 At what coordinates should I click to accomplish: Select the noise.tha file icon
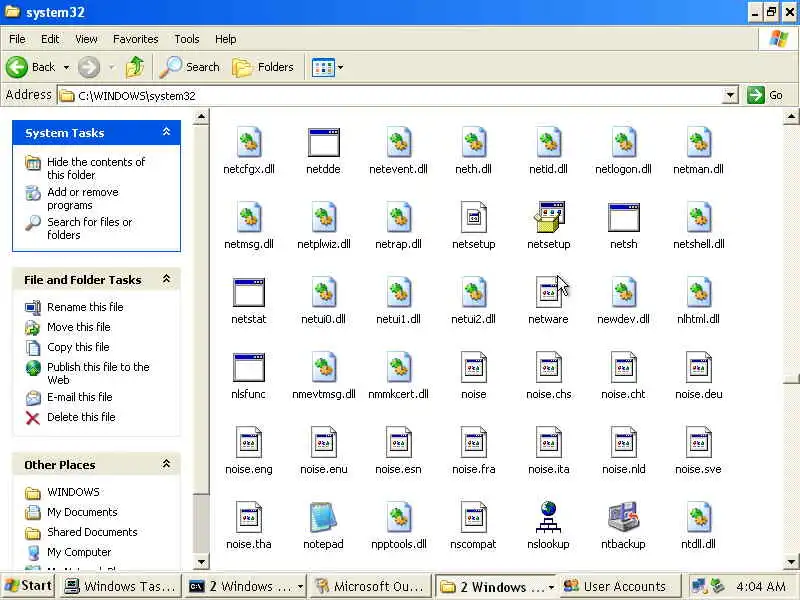coord(249,517)
